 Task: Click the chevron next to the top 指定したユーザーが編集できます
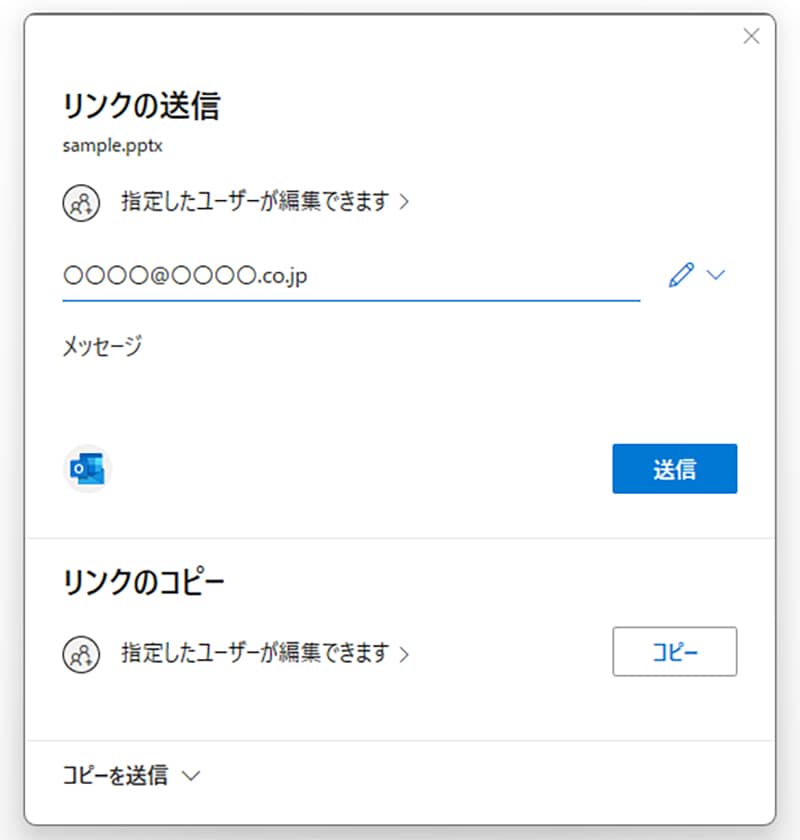(405, 202)
